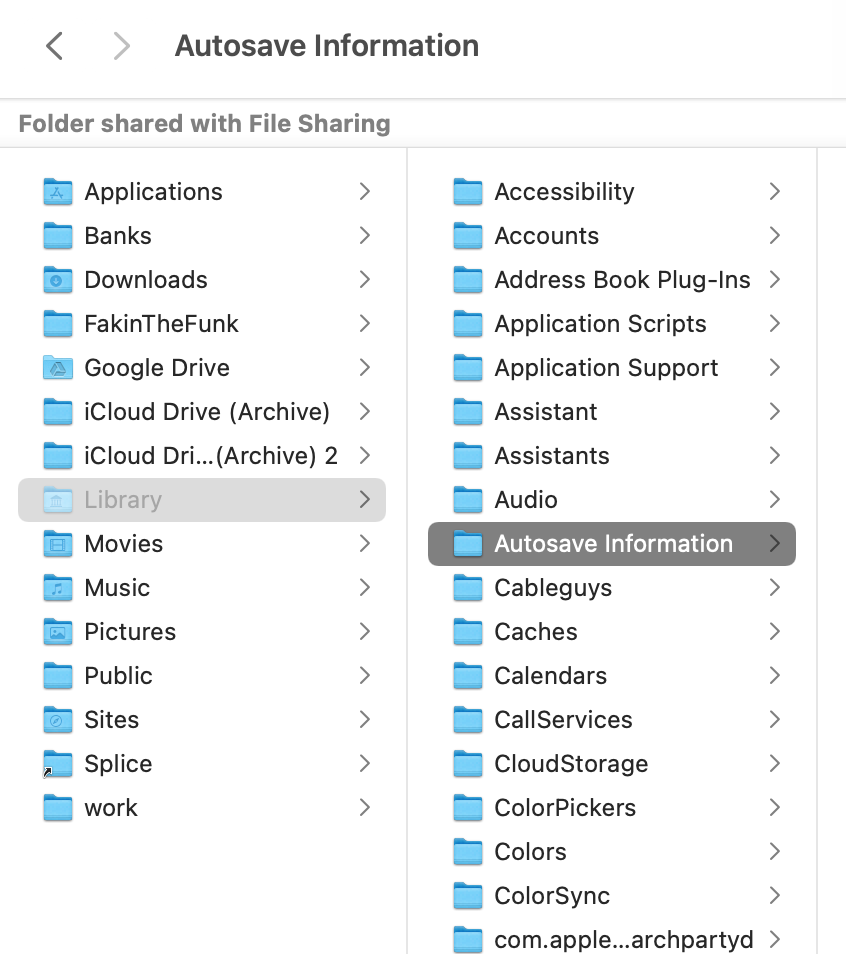
Task: Expand the Autosave Information chevron
Action: (774, 543)
